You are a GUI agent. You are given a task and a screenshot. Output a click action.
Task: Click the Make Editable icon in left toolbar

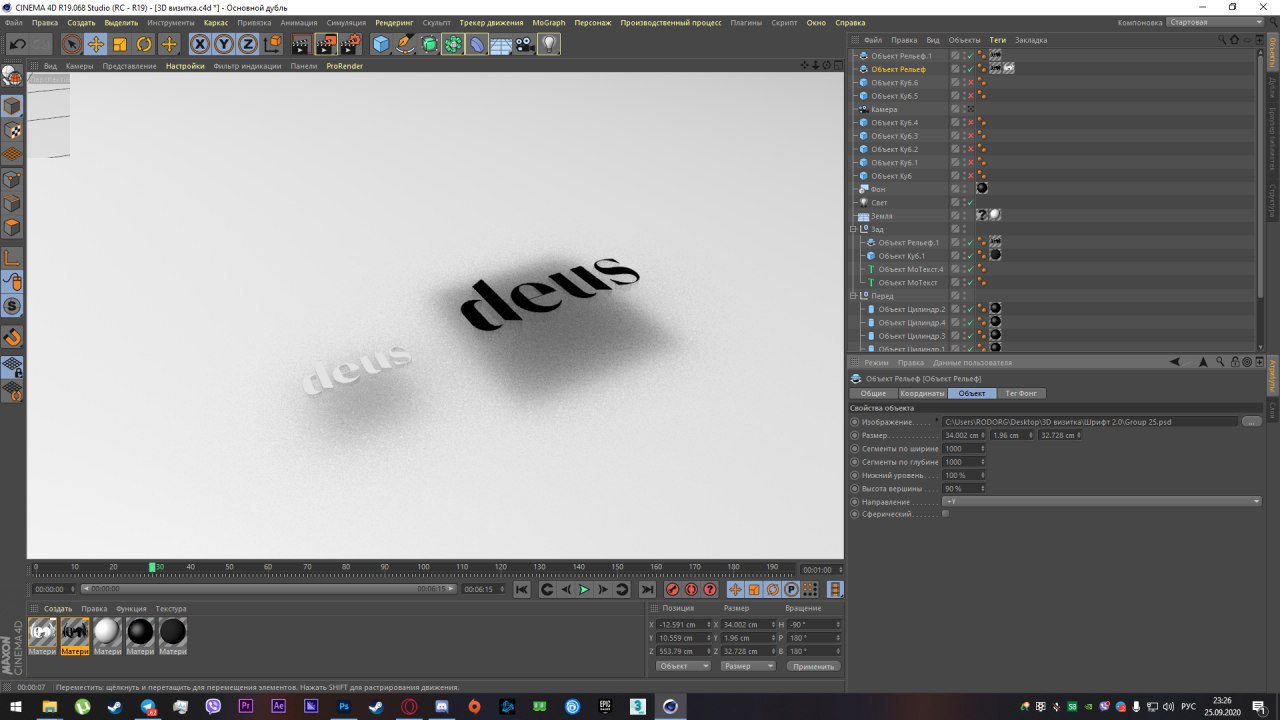(12, 76)
